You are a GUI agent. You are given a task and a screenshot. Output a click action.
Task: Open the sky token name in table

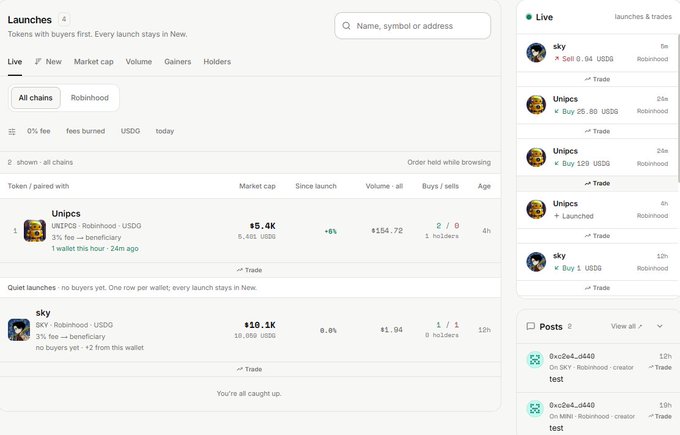pyautogui.click(x=43, y=313)
